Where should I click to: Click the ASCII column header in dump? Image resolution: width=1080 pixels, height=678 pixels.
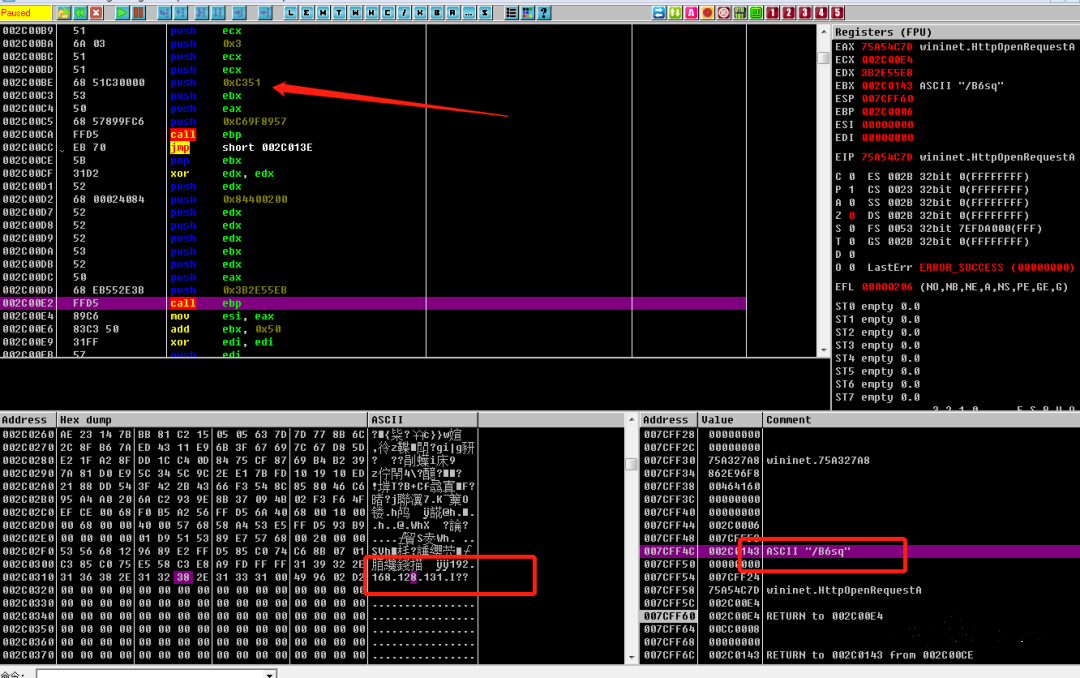422,420
